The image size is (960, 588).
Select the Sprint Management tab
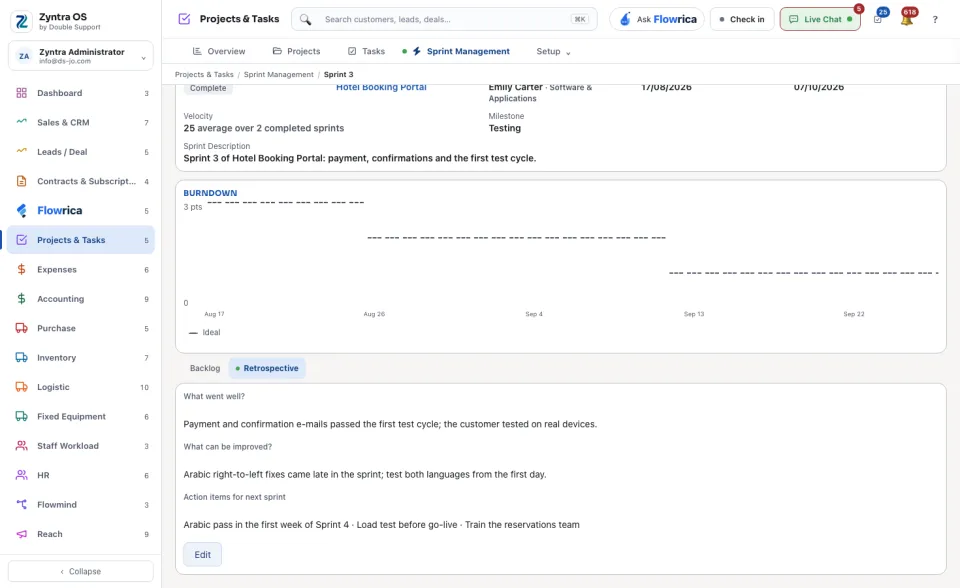click(456, 51)
